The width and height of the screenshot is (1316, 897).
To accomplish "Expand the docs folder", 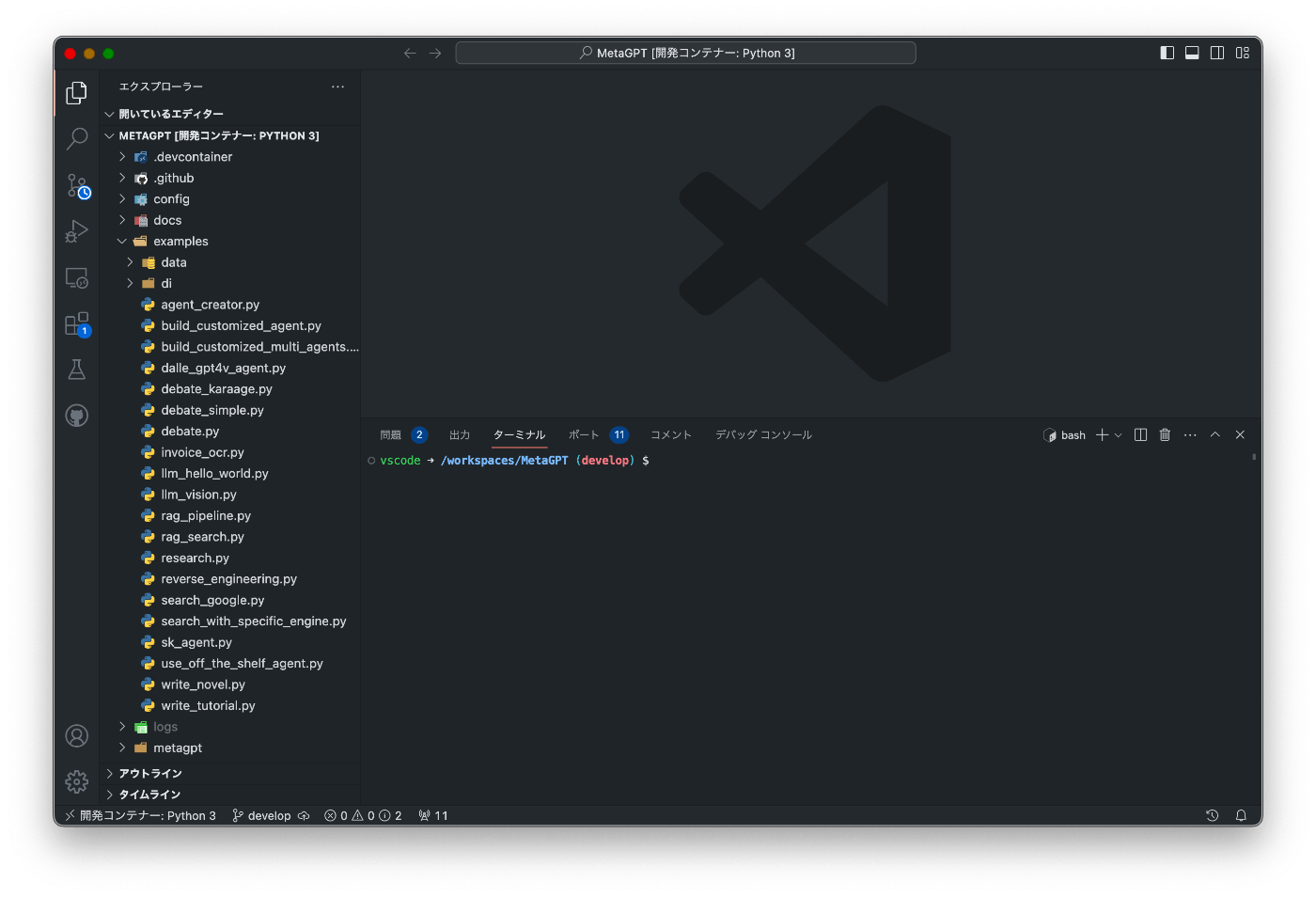I will pos(230,220).
